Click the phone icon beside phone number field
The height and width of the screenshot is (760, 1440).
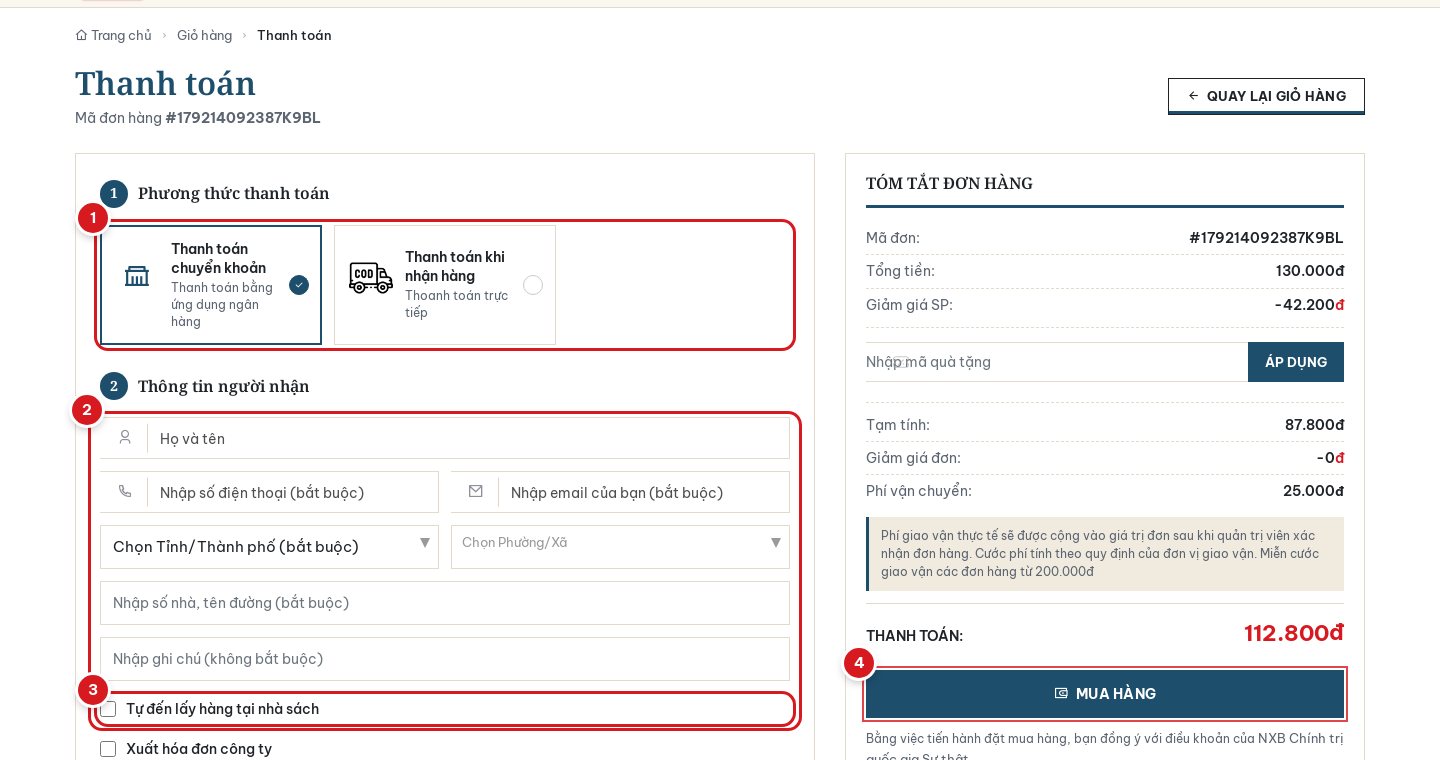tap(125, 491)
